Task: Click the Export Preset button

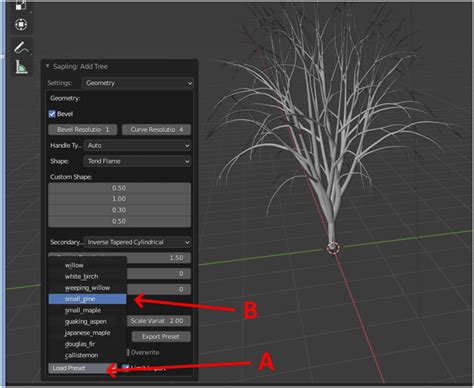Action: 161,337
